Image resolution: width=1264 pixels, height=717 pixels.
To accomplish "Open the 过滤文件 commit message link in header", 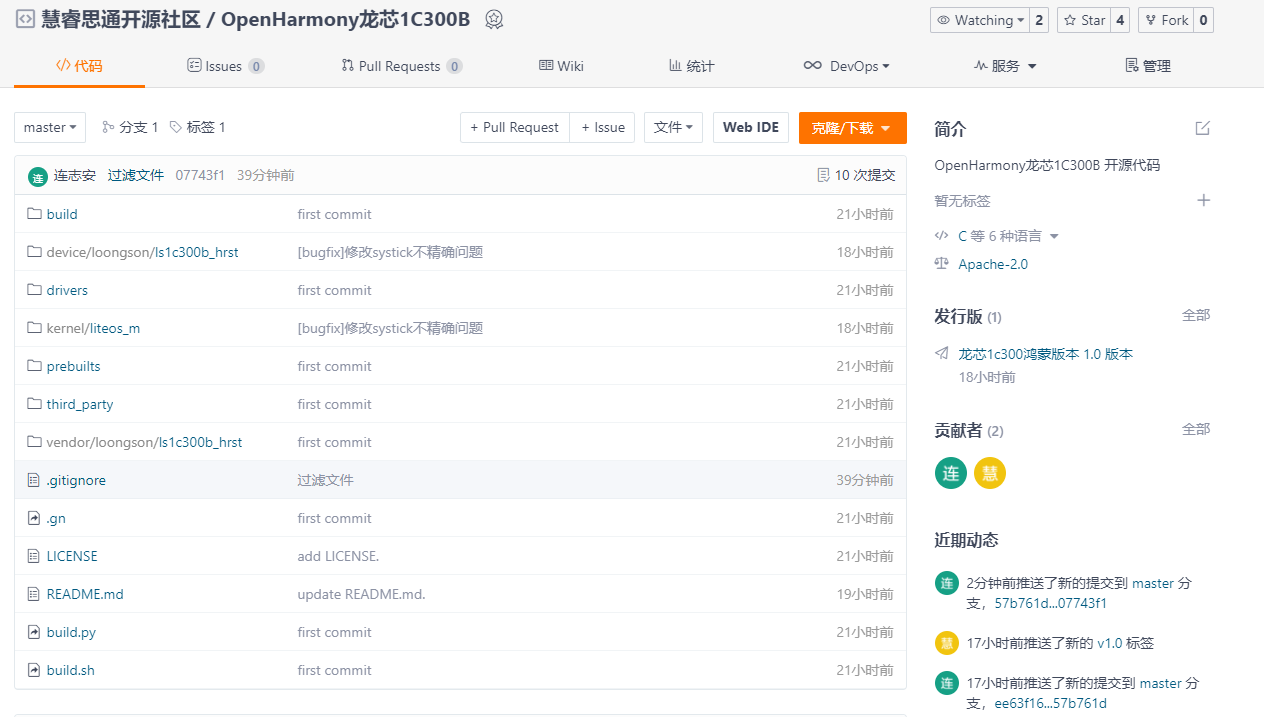I will 136,175.
